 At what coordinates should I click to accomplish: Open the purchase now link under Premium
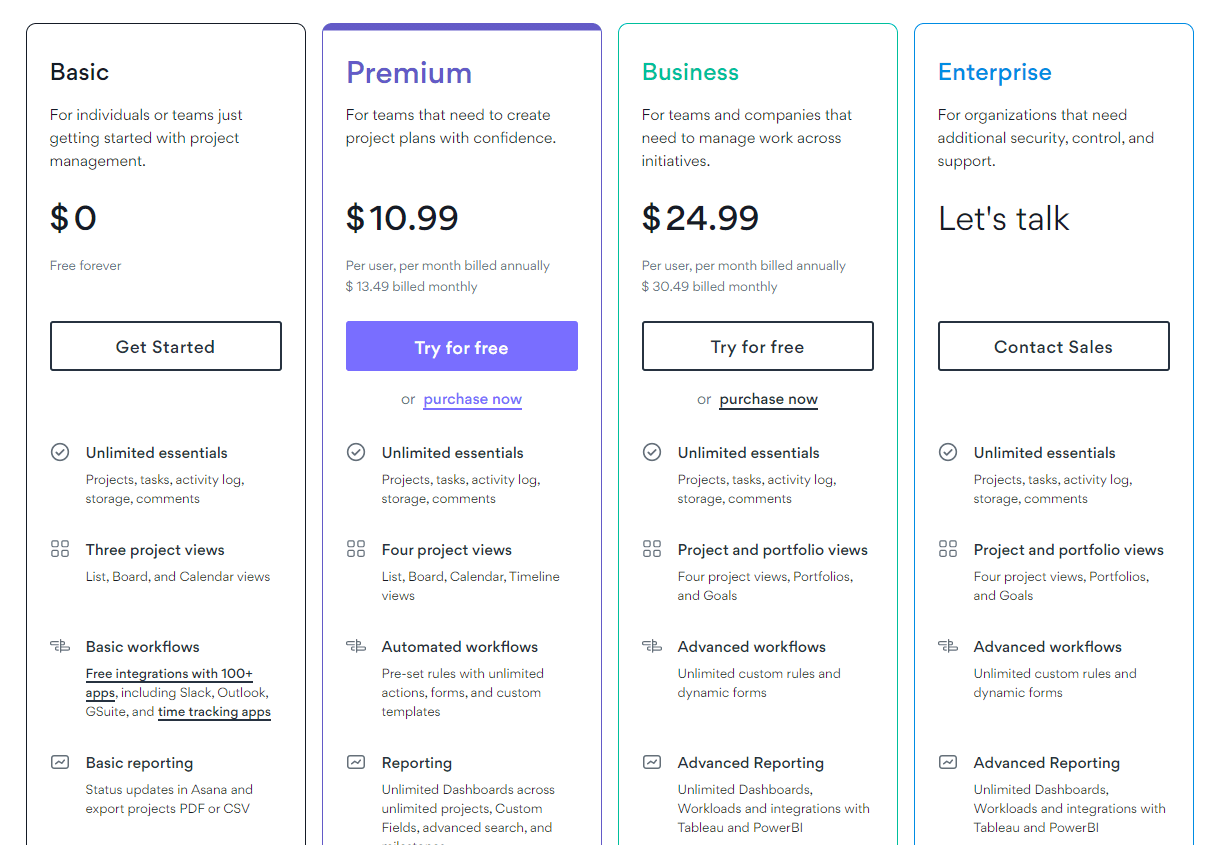(x=472, y=399)
